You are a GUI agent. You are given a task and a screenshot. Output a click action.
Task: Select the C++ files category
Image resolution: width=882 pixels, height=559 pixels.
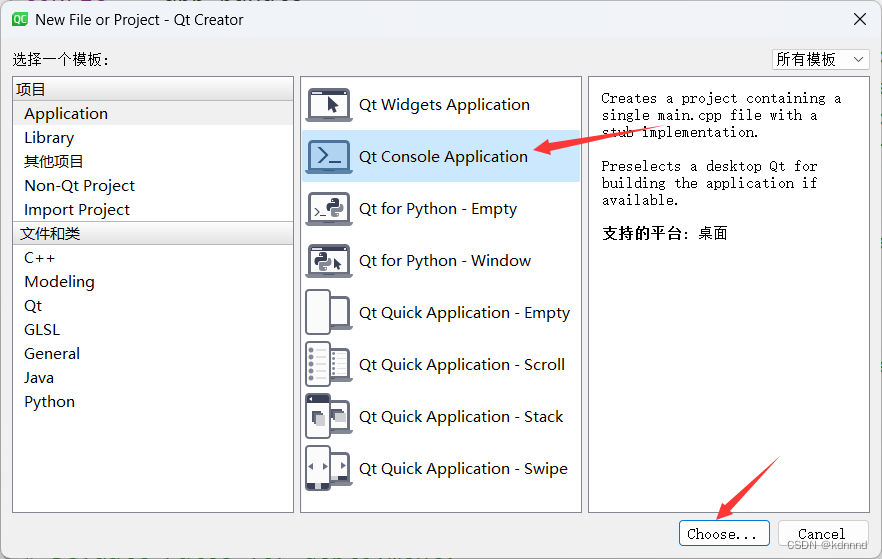pyautogui.click(x=152, y=258)
